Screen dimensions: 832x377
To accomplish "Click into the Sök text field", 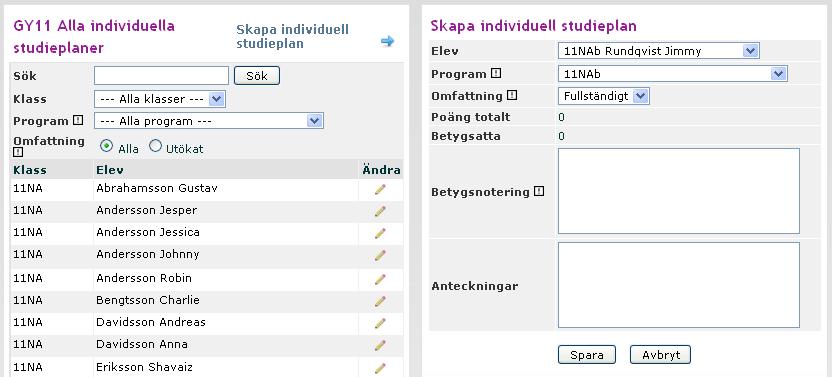I will pyautogui.click(x=161, y=75).
